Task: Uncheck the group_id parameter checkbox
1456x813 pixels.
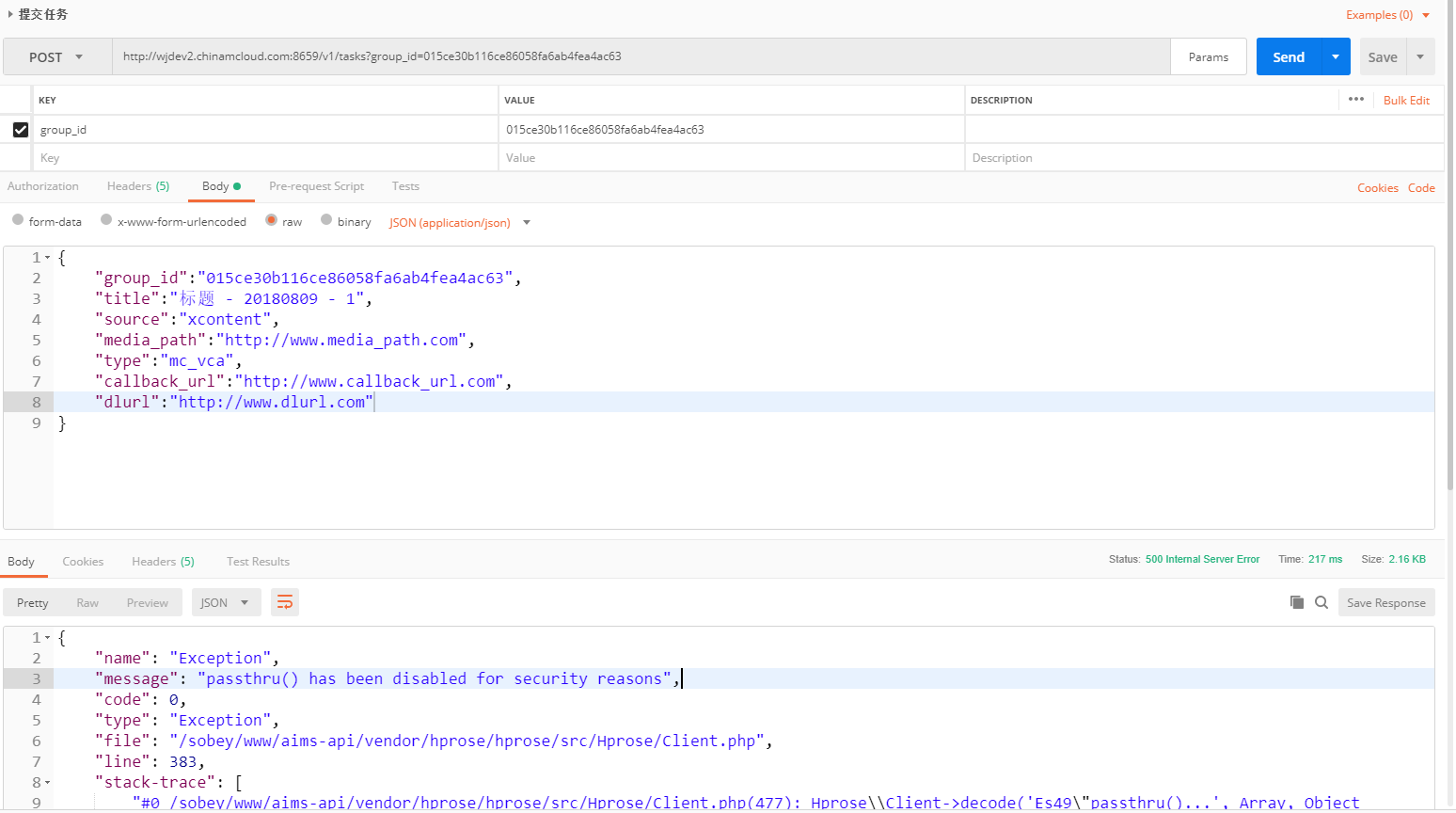Action: tap(21, 130)
